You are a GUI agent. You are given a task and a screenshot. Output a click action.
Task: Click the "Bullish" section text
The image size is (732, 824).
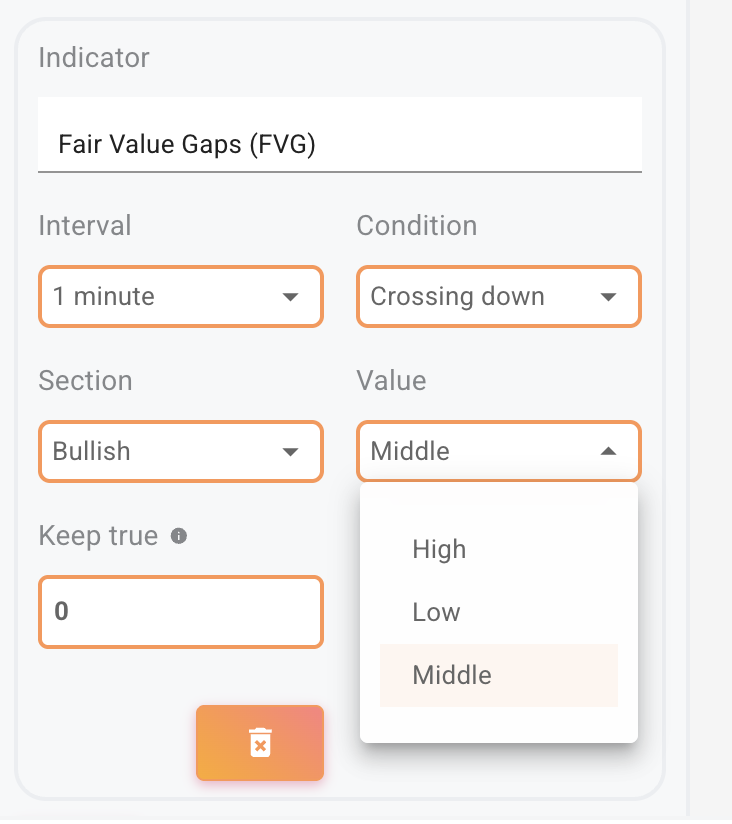coord(92,451)
